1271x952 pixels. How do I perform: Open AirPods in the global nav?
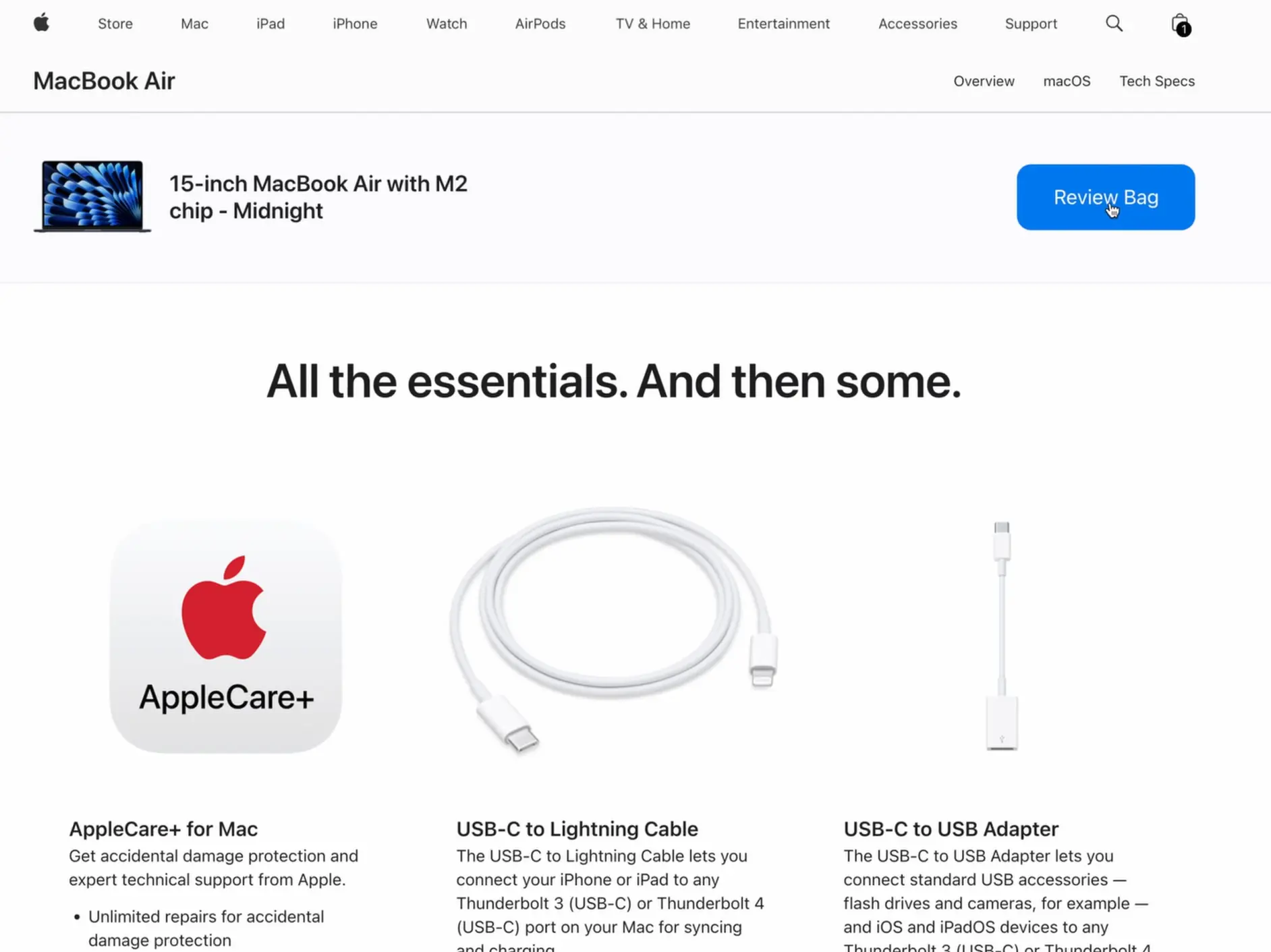(x=540, y=24)
